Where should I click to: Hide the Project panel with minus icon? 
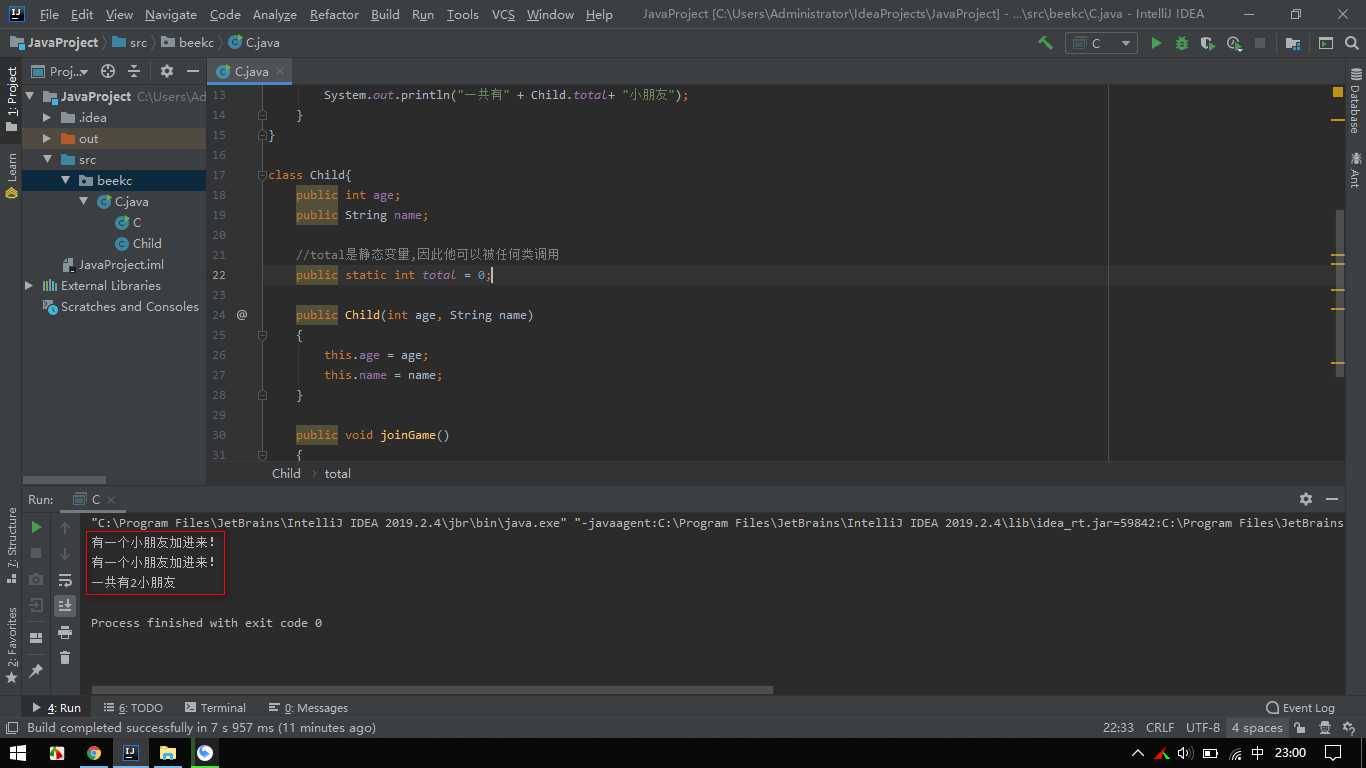192,71
